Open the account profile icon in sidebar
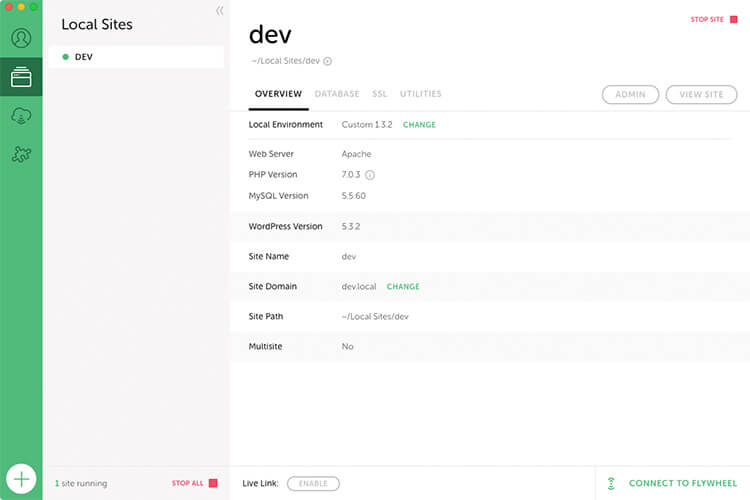This screenshot has width=750, height=500. click(21, 39)
